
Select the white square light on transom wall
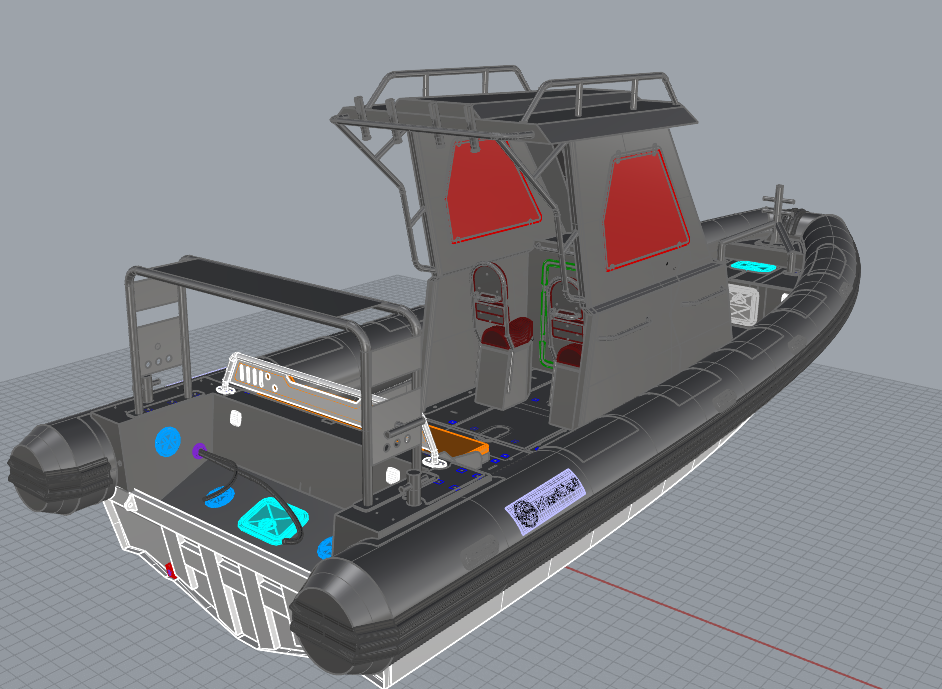(x=236, y=418)
